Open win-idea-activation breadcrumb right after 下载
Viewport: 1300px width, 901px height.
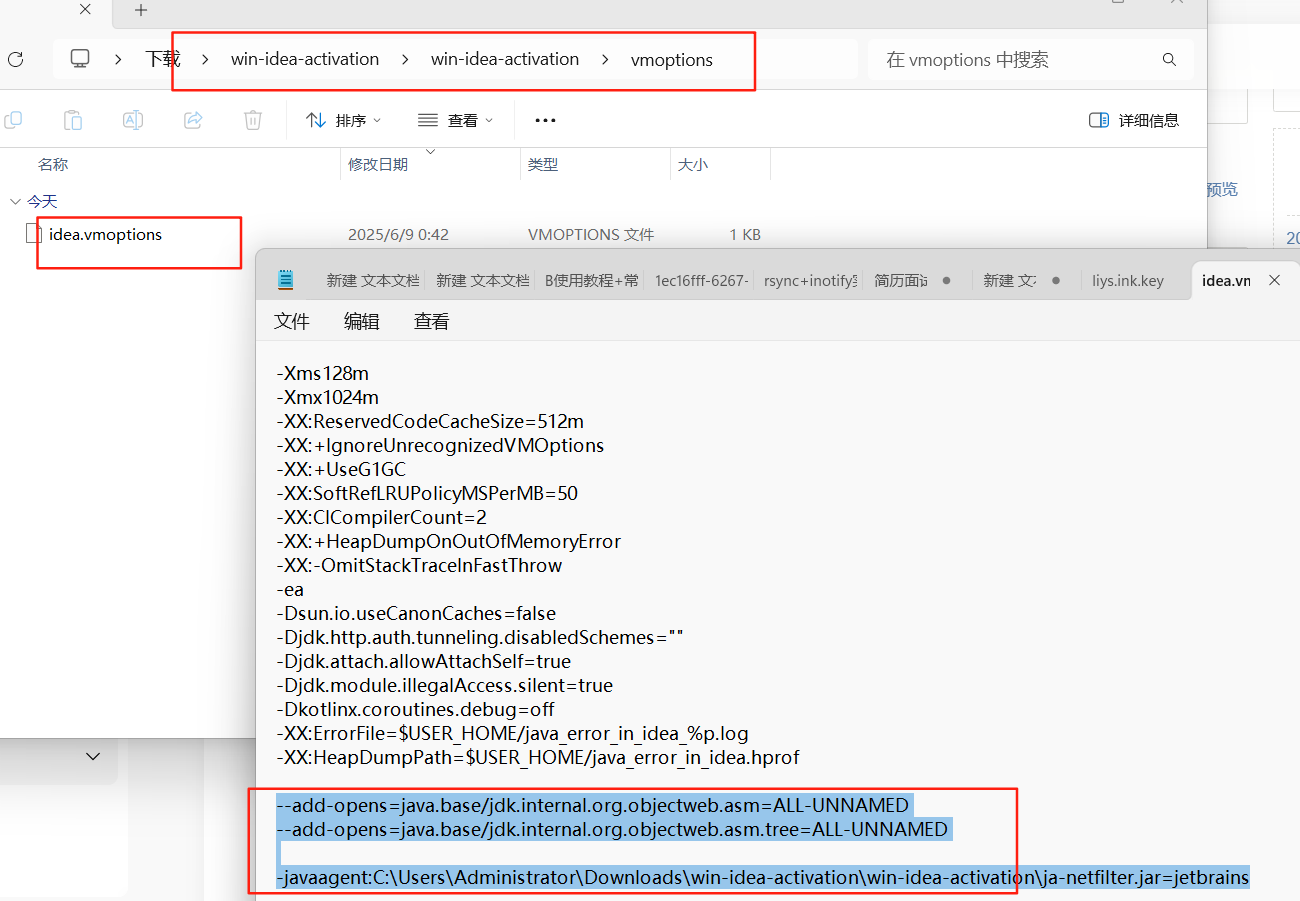pyautogui.click(x=305, y=59)
